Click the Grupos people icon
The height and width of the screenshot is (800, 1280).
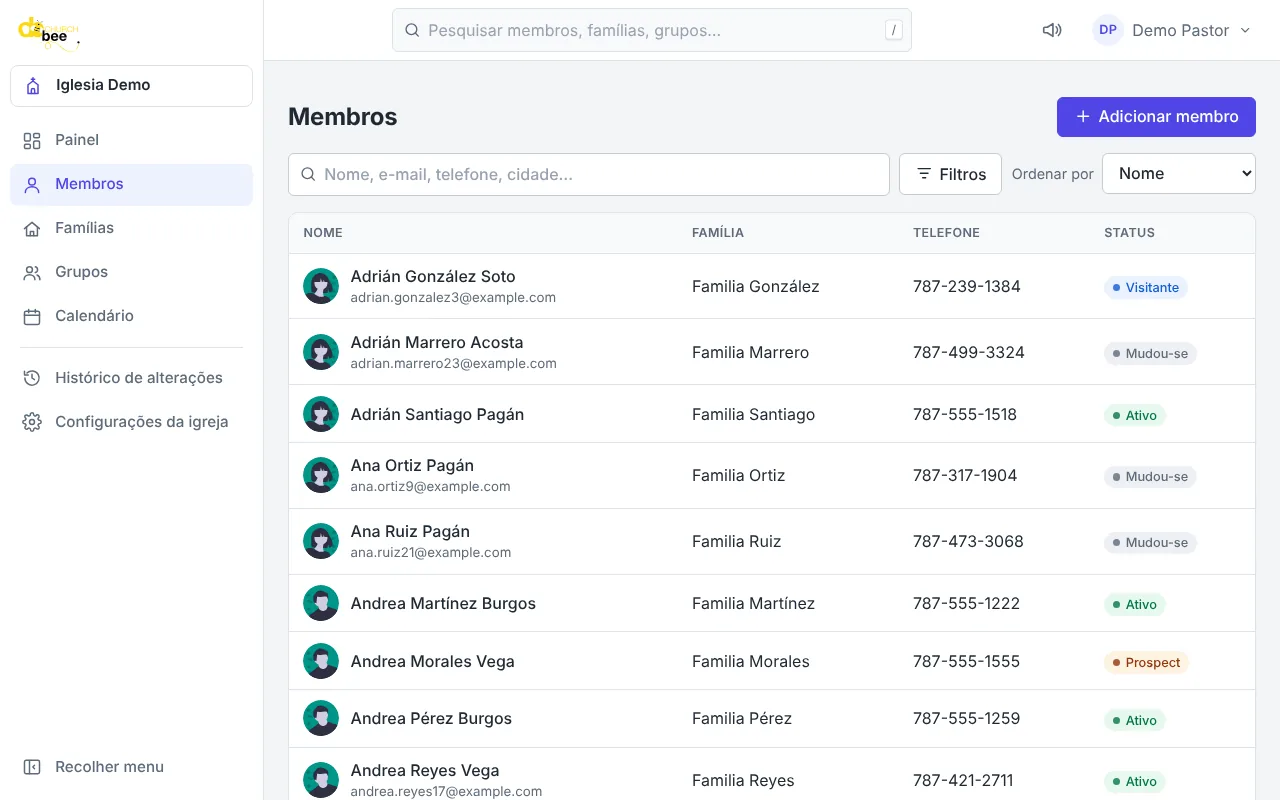coord(32,272)
